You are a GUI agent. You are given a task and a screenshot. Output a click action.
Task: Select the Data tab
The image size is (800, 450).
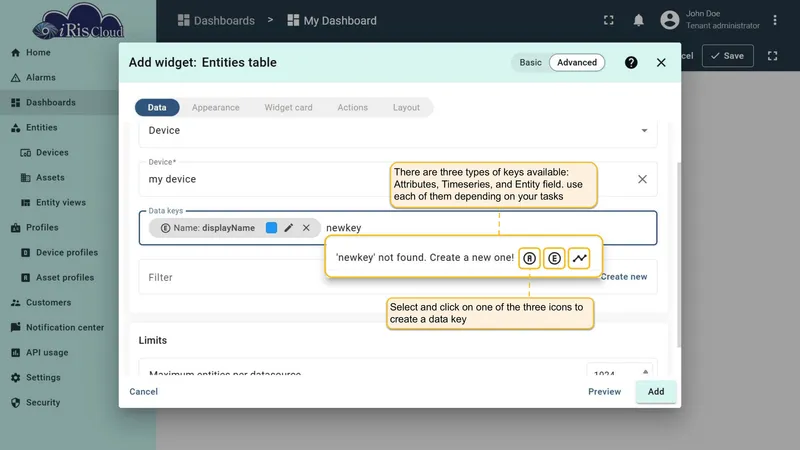(x=157, y=108)
